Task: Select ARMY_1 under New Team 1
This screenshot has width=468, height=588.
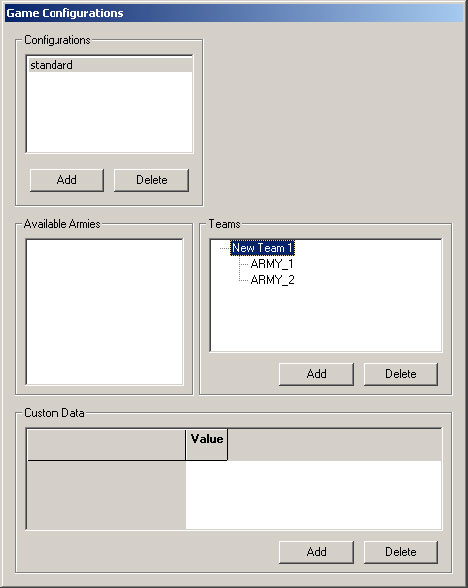Action: coord(272,264)
